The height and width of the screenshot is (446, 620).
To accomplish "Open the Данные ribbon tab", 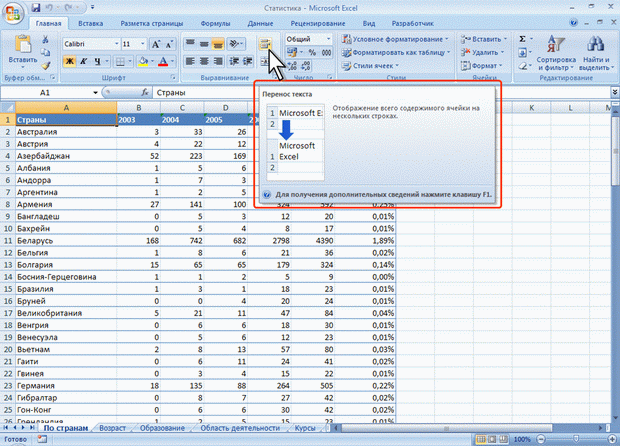I will pyautogui.click(x=260, y=23).
